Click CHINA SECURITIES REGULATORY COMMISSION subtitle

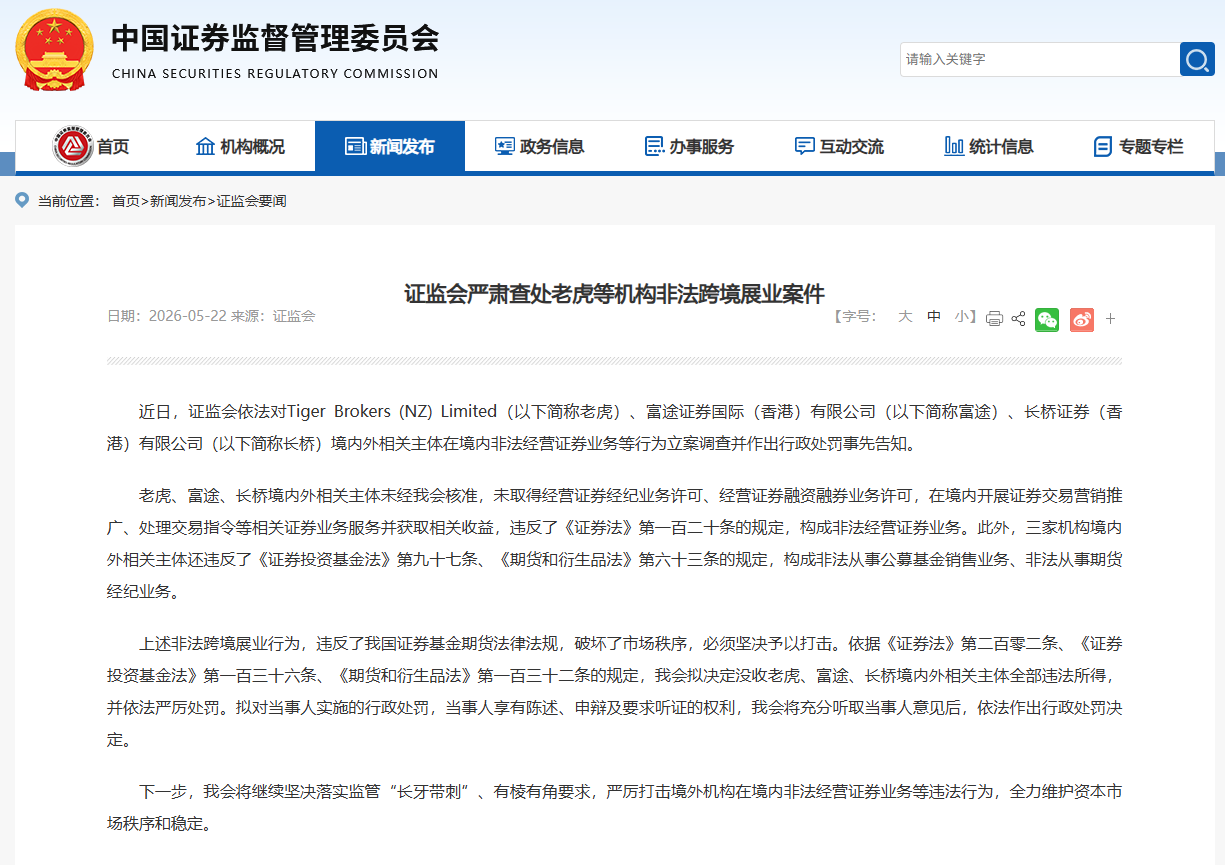pyautogui.click(x=275, y=73)
